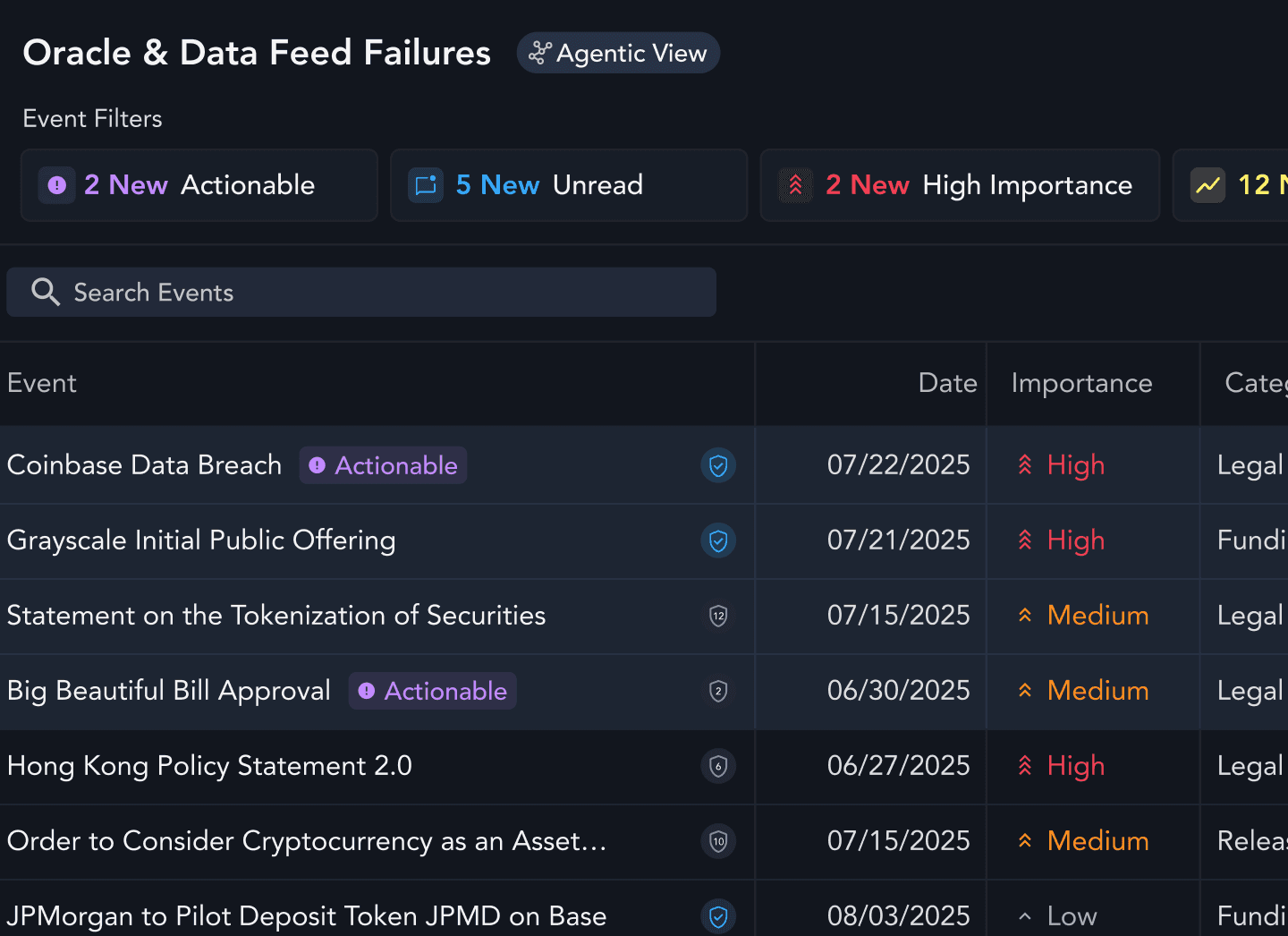Image resolution: width=1288 pixels, height=936 pixels.
Task: Click the shield badge on the Big Beautiful Bill row
Action: click(718, 691)
